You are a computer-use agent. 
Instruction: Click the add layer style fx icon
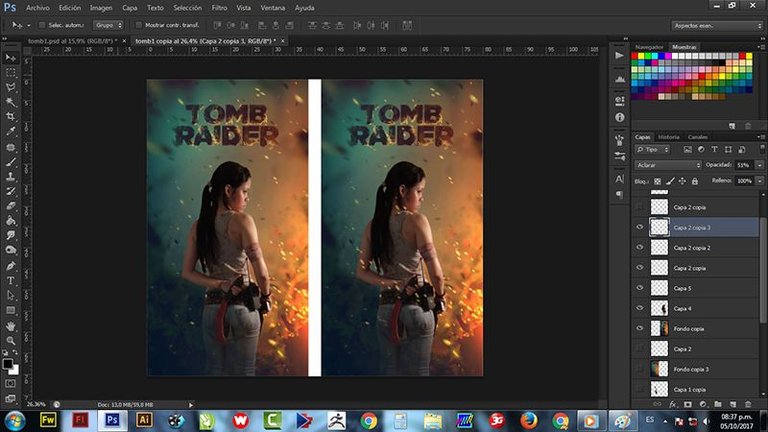(x=673, y=405)
